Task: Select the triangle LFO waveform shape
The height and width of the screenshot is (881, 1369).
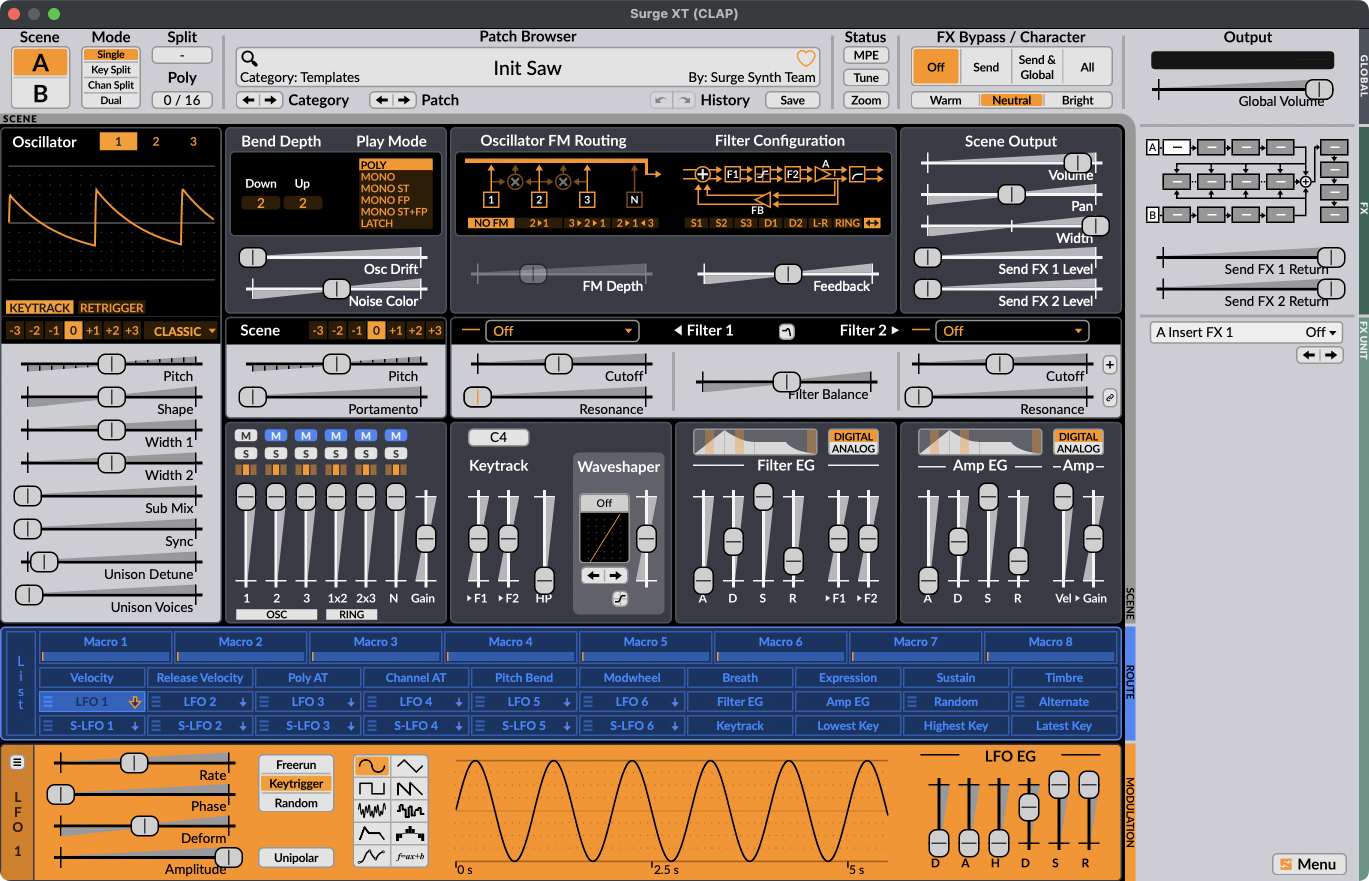Action: (x=410, y=766)
